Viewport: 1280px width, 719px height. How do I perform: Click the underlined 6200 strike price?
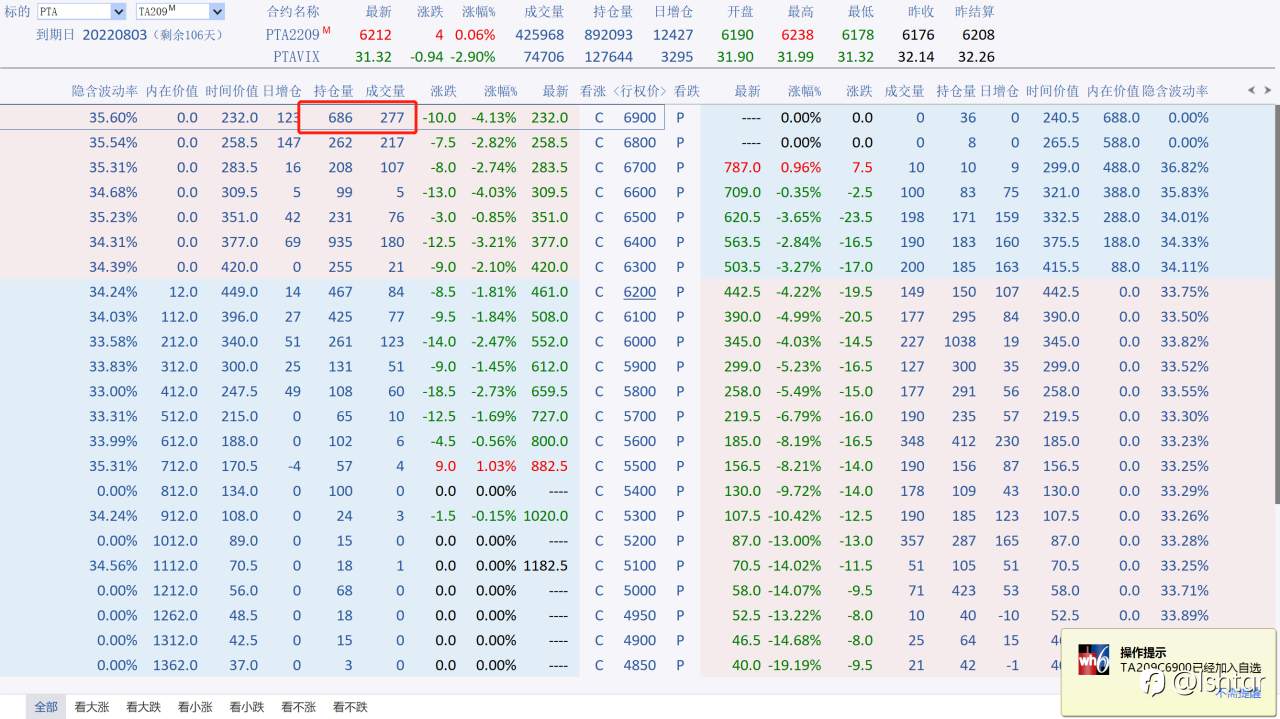(x=640, y=292)
